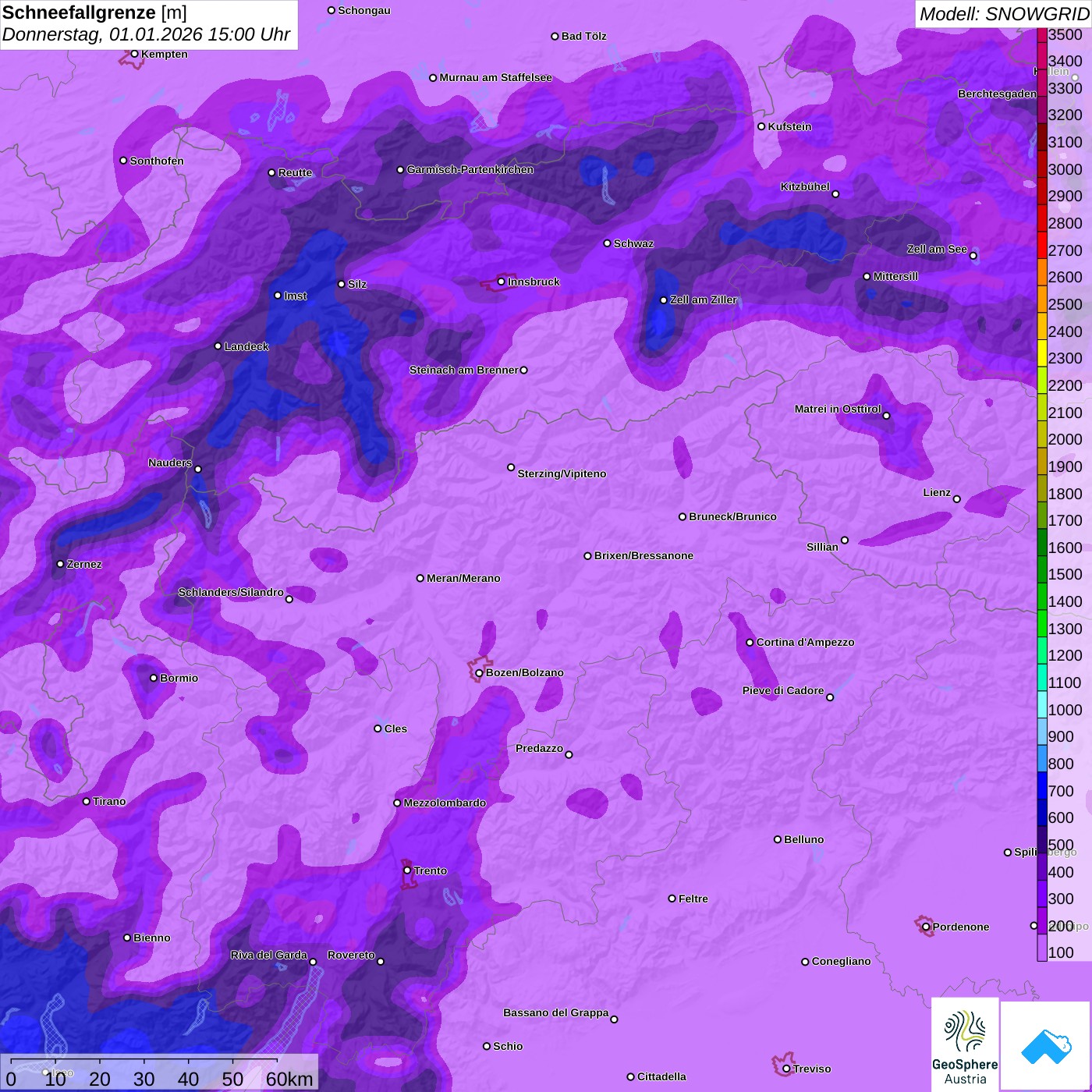Click the Nauders location dot
Screen dimensions: 1092x1092
[x=198, y=469]
